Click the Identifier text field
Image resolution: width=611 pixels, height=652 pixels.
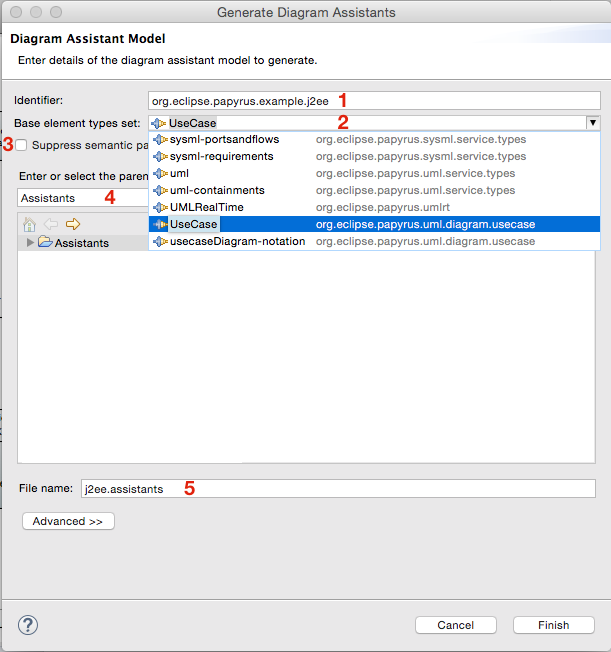(374, 101)
